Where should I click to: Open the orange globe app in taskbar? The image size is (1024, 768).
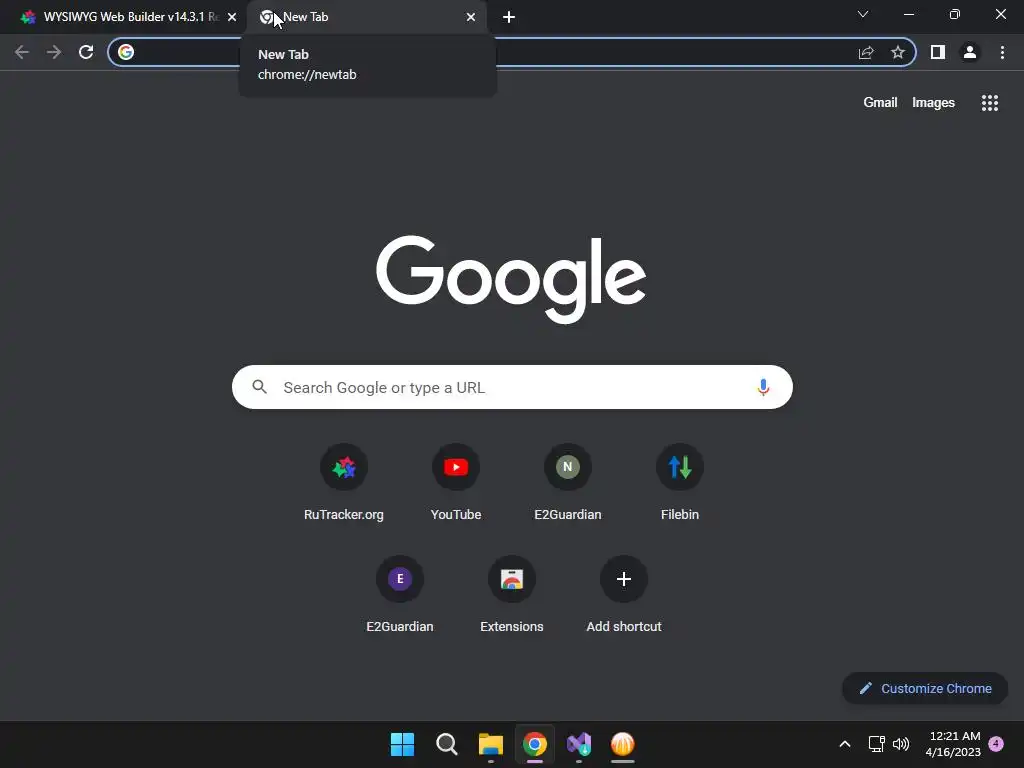point(622,744)
